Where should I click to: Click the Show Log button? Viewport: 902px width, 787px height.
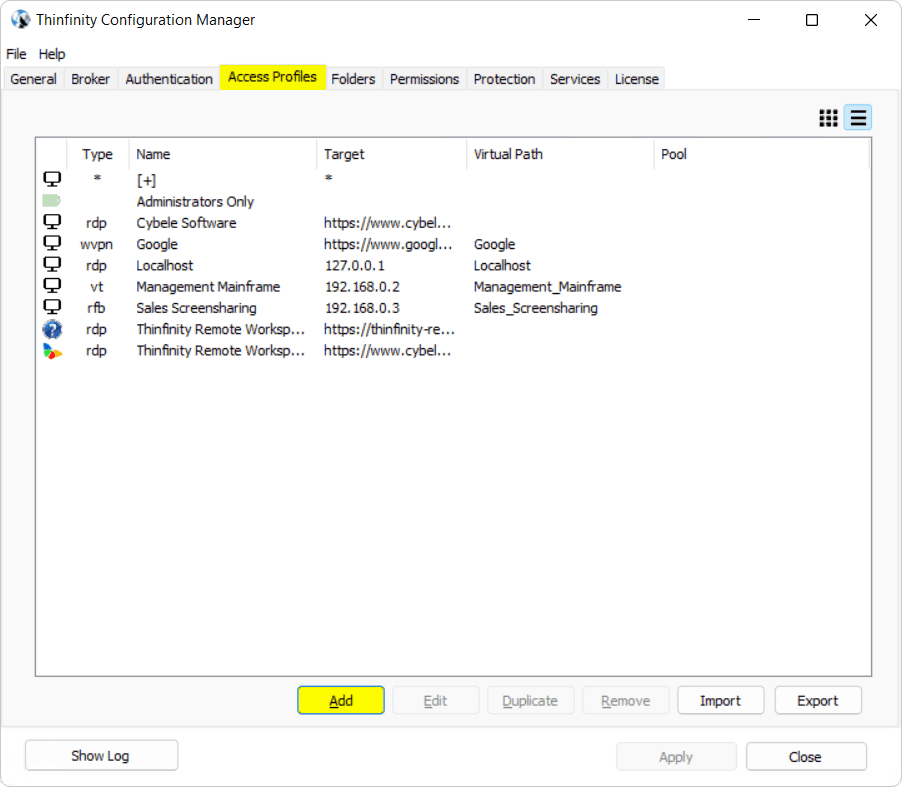(x=101, y=755)
